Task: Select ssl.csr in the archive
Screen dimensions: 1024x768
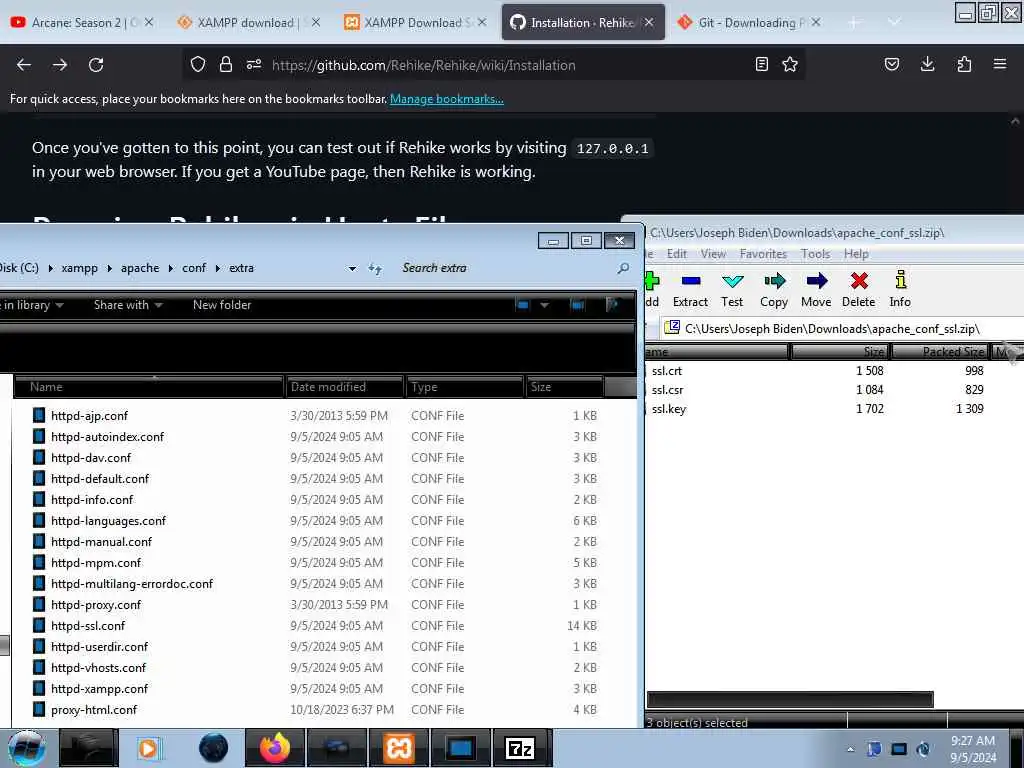Action: (667, 390)
